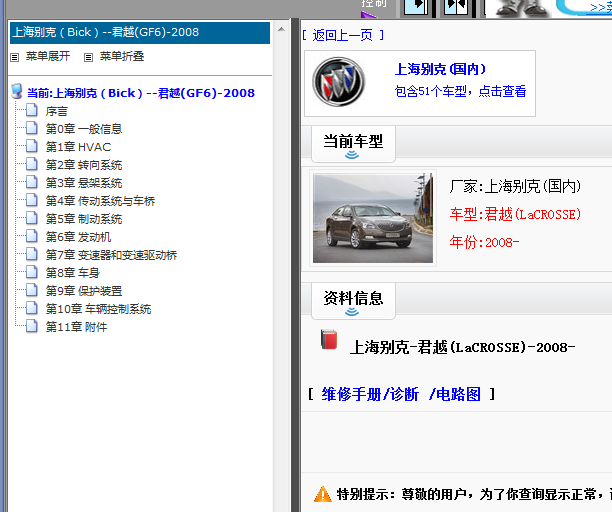Expand all menus with 菜单展开
Image resolution: width=612 pixels, height=512 pixels.
48,56
